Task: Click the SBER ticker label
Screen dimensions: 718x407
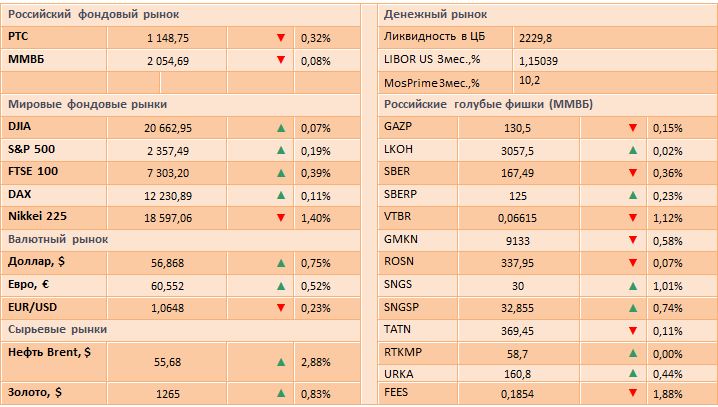Action: pyautogui.click(x=397, y=172)
